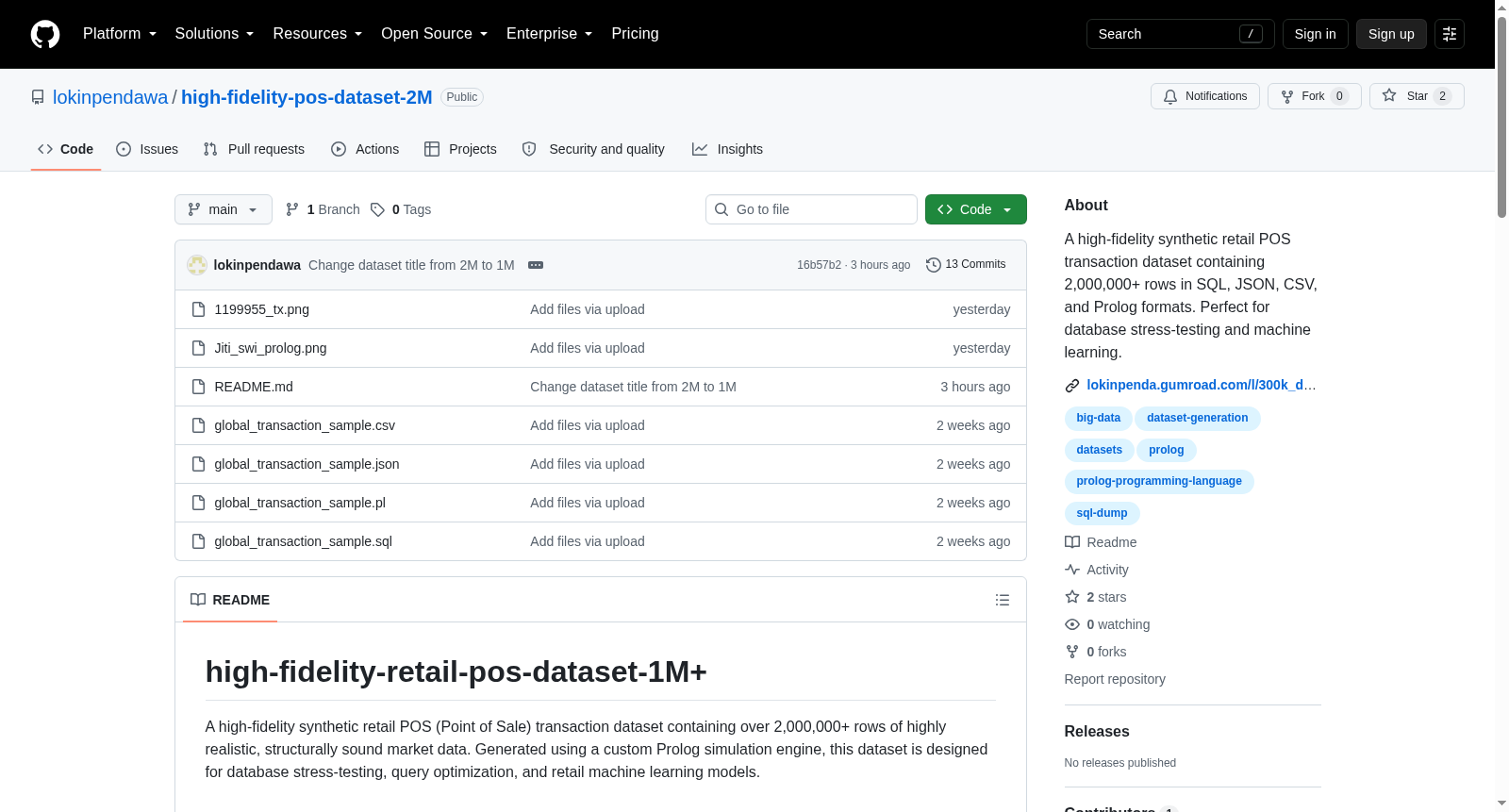Open commit hash 16b57b2

click(x=819, y=265)
